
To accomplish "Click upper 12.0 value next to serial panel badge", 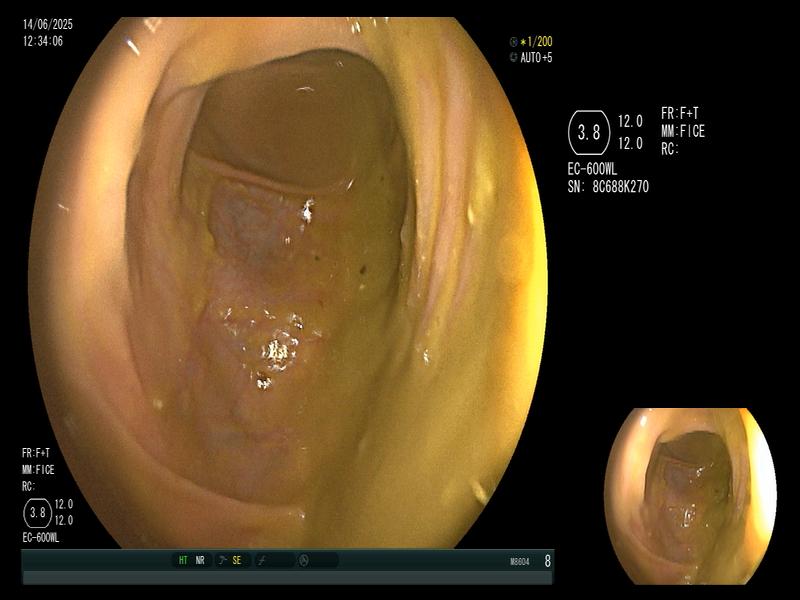I will pyautogui.click(x=631, y=121).
